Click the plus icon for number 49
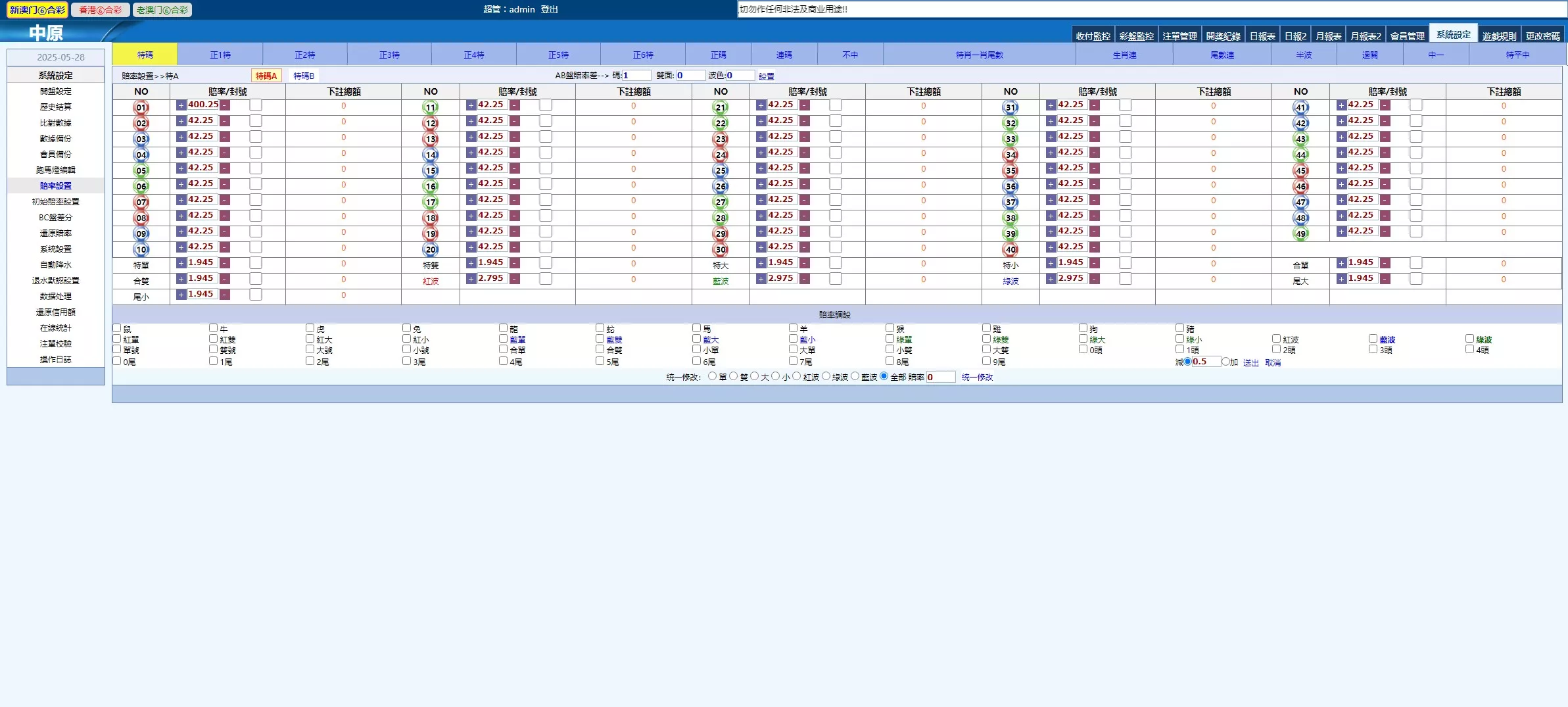The height and width of the screenshot is (707, 1568). (x=1341, y=232)
